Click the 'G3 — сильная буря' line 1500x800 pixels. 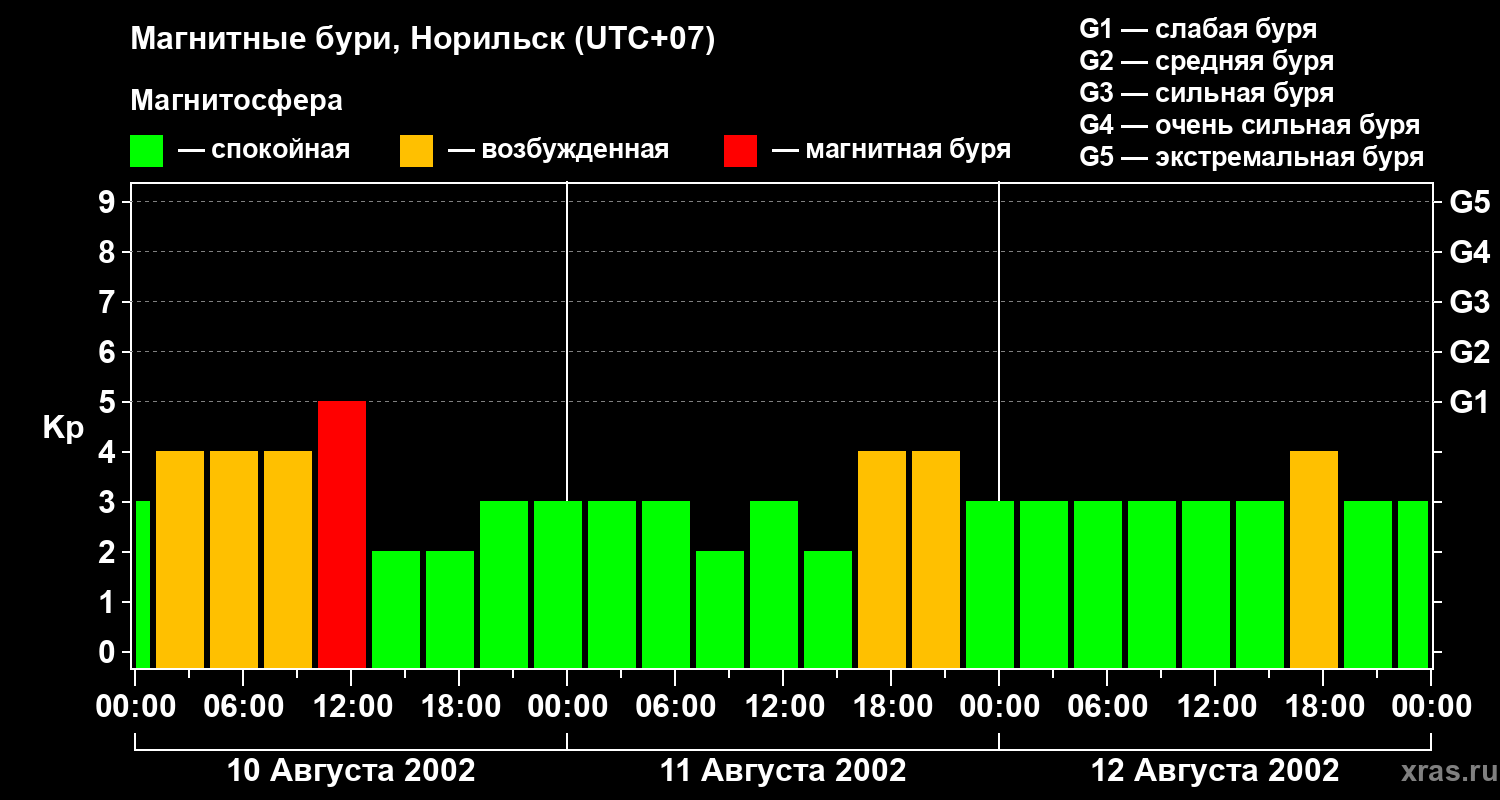pos(1207,93)
